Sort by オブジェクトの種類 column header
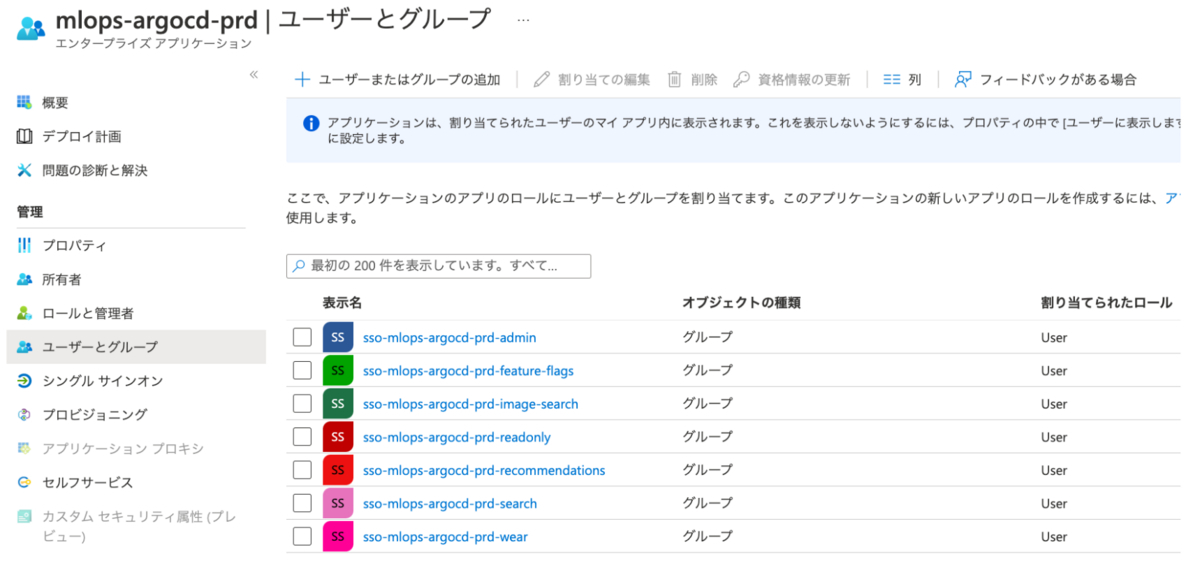 click(x=741, y=302)
